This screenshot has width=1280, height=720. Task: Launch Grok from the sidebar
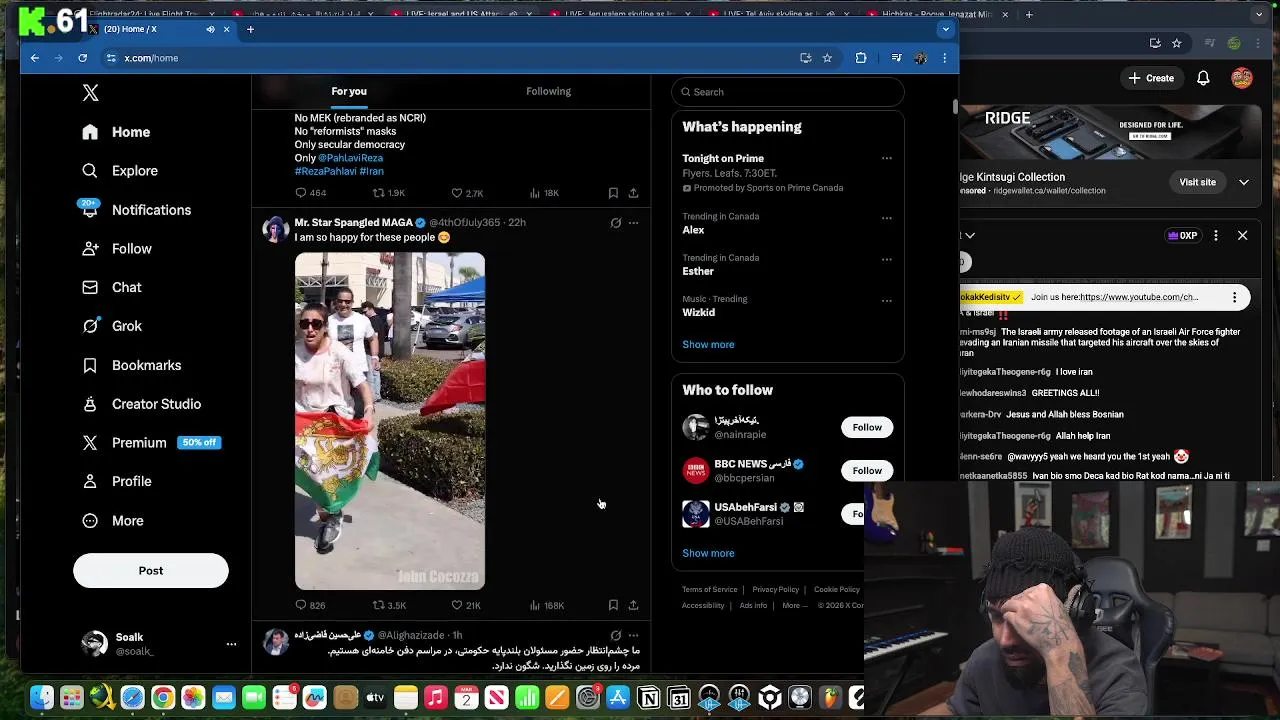[112, 326]
